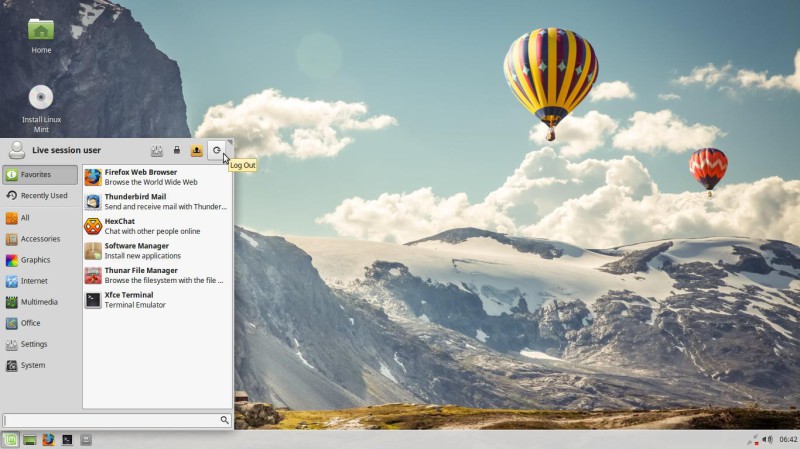Open the Home folder desktop icon

[x=41, y=36]
